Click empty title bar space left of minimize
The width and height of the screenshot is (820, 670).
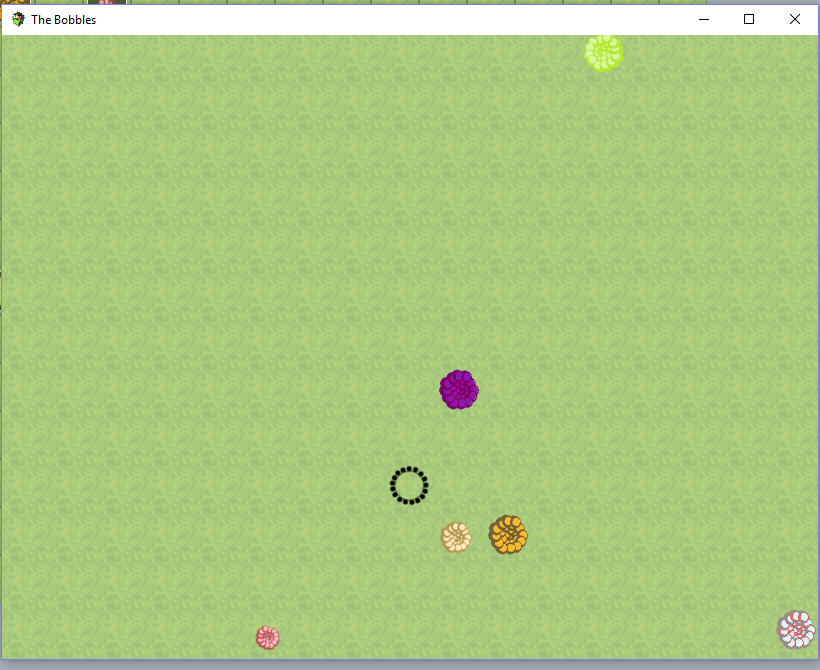point(400,19)
